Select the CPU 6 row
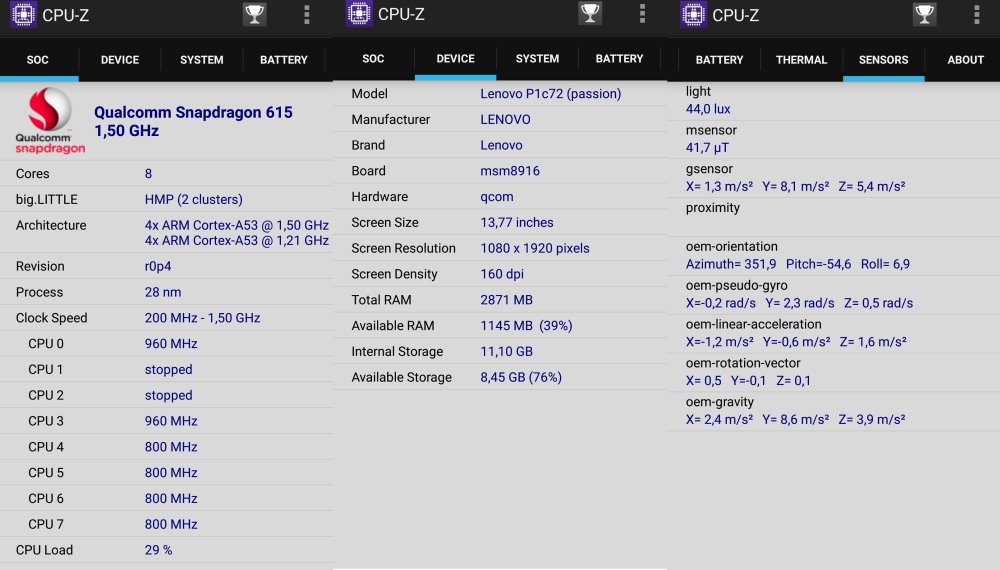Viewport: 1000px width, 570px height. click(x=166, y=499)
